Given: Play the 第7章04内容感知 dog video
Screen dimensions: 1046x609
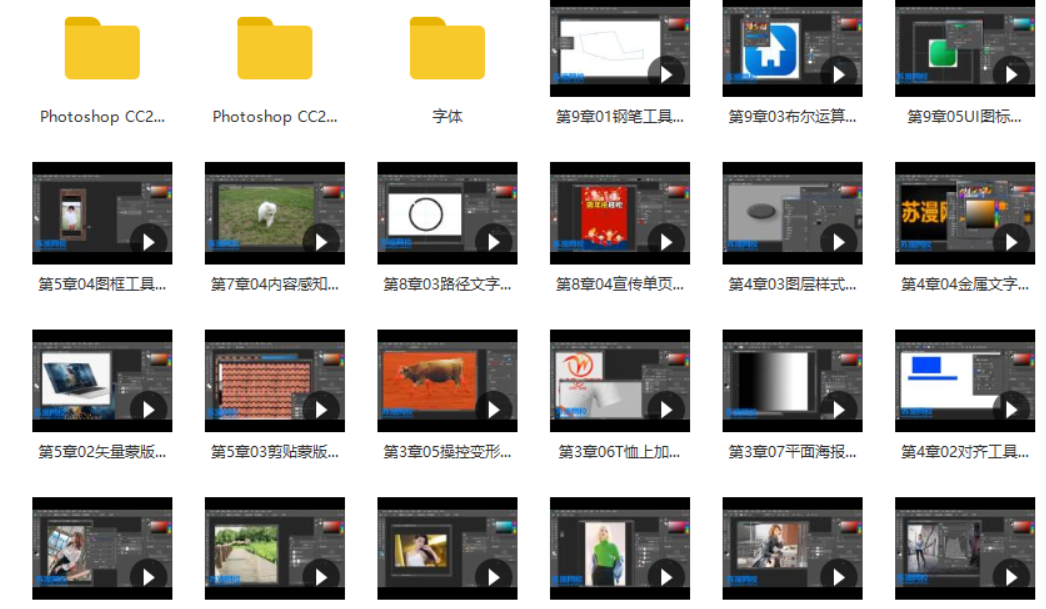Looking at the screenshot, I should coord(321,241).
